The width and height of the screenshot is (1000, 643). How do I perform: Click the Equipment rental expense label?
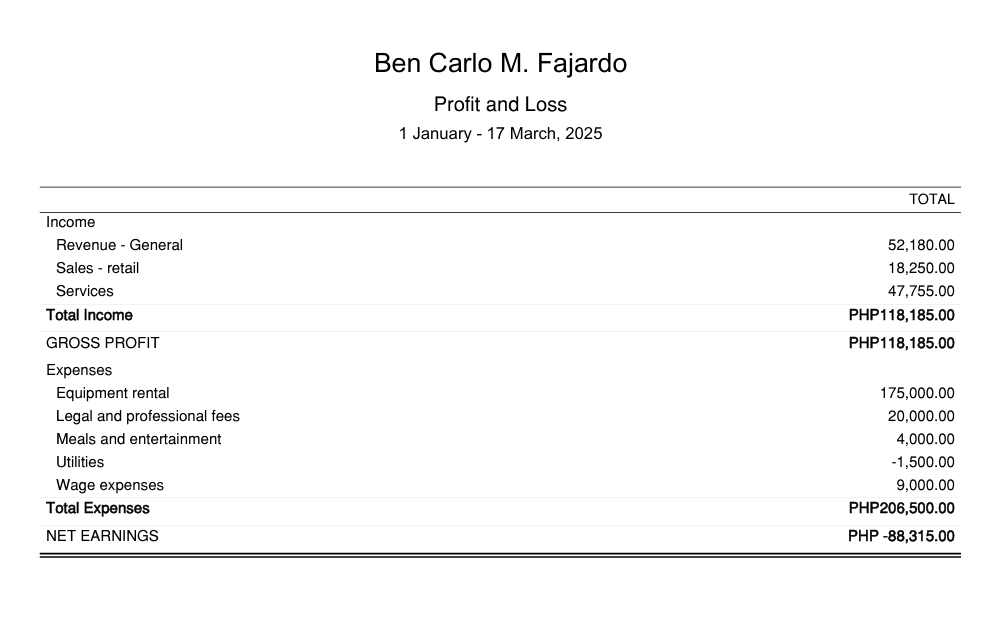tap(113, 393)
